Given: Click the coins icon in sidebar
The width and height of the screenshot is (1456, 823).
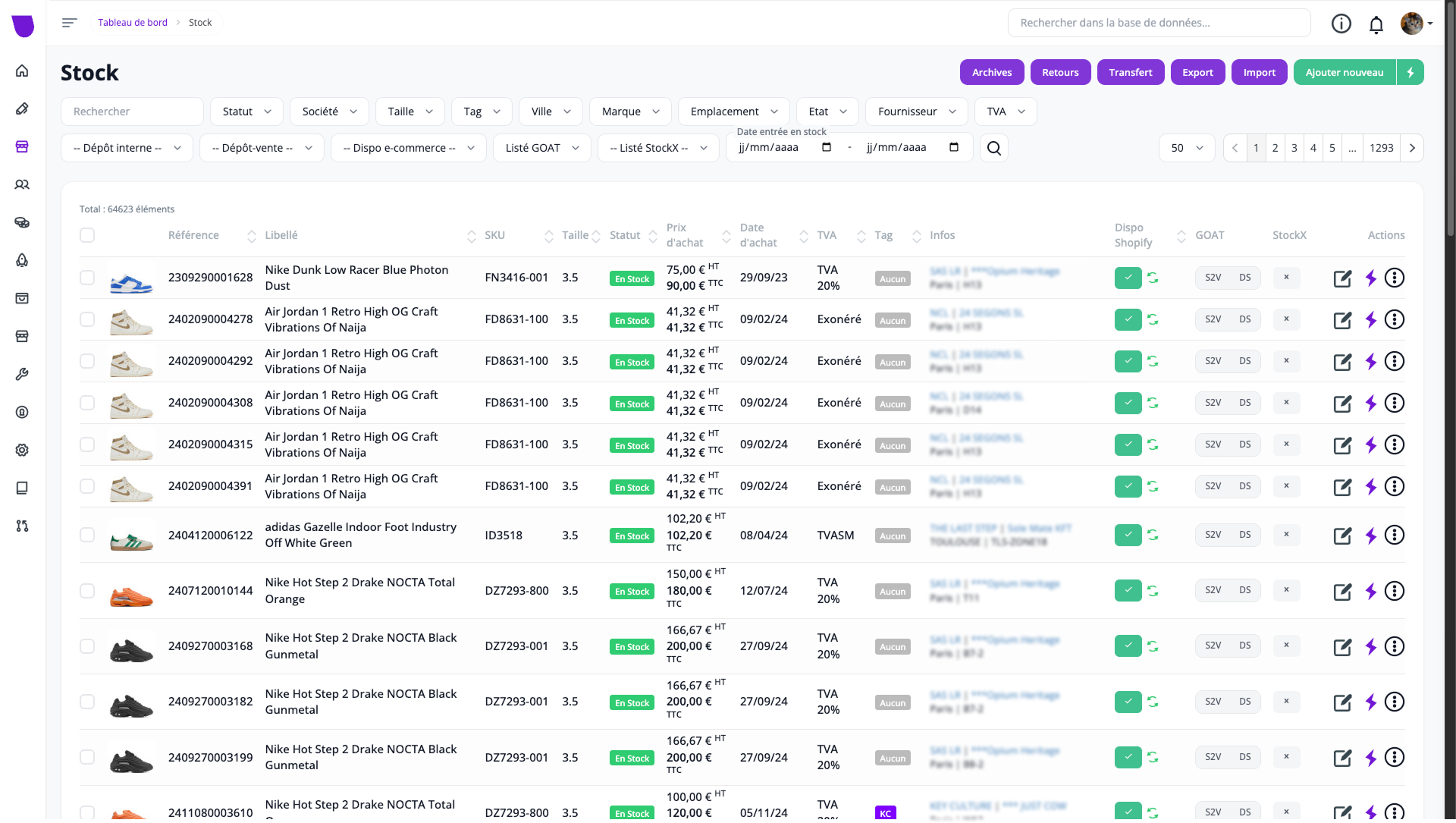Looking at the screenshot, I should click(22, 222).
